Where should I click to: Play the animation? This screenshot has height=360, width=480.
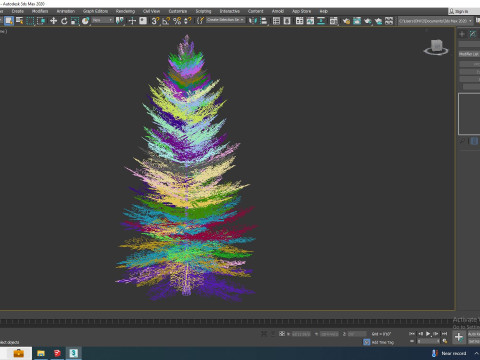tap(428, 333)
